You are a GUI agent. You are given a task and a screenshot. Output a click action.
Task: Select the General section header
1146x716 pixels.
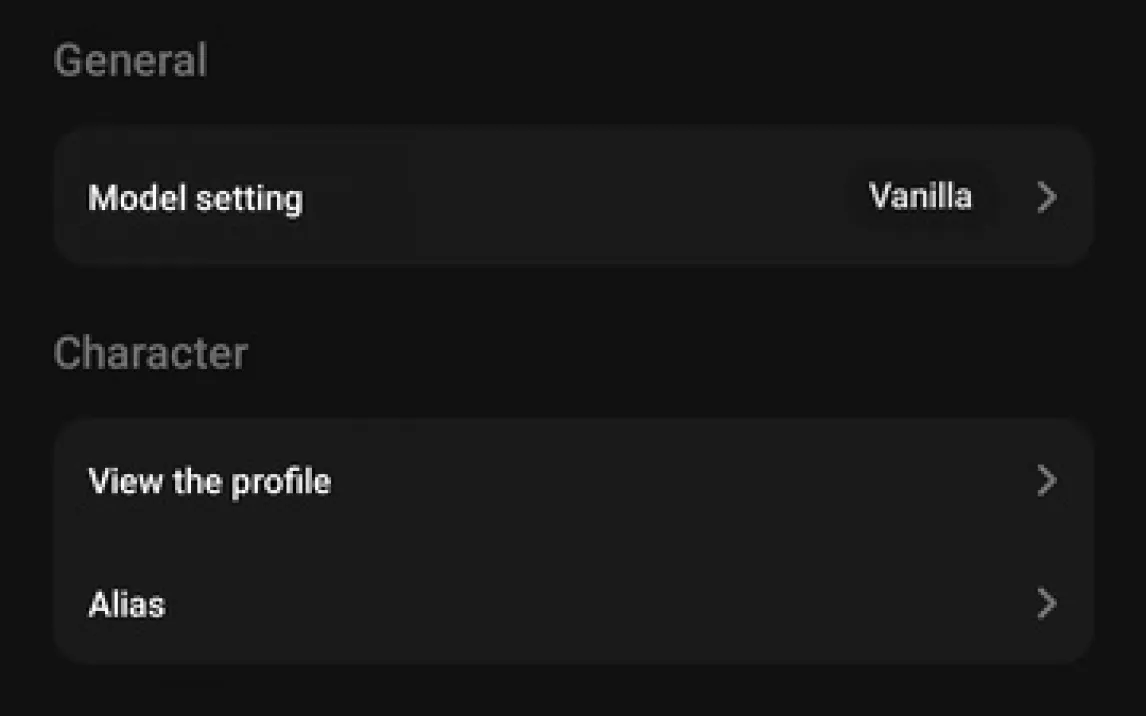click(x=130, y=61)
